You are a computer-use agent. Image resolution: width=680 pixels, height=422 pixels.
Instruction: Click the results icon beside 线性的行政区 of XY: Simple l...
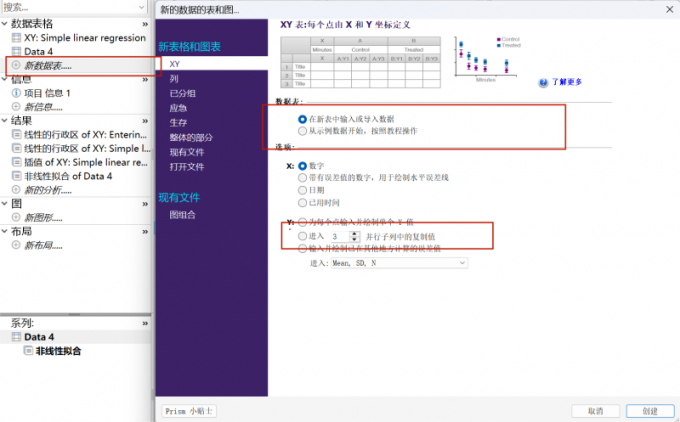pyautogui.click(x=16, y=148)
